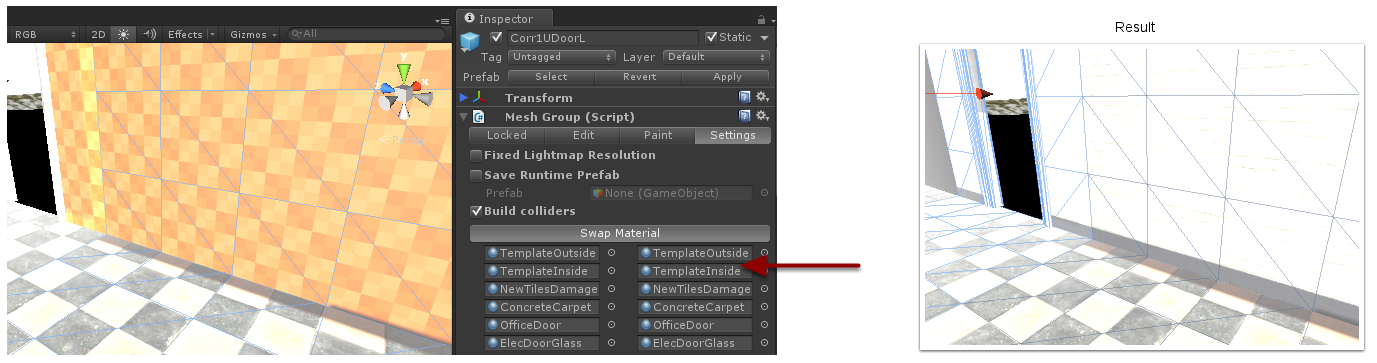Switch to the Paint tab
Viewport: 1377px width, 363px height.
658,135
